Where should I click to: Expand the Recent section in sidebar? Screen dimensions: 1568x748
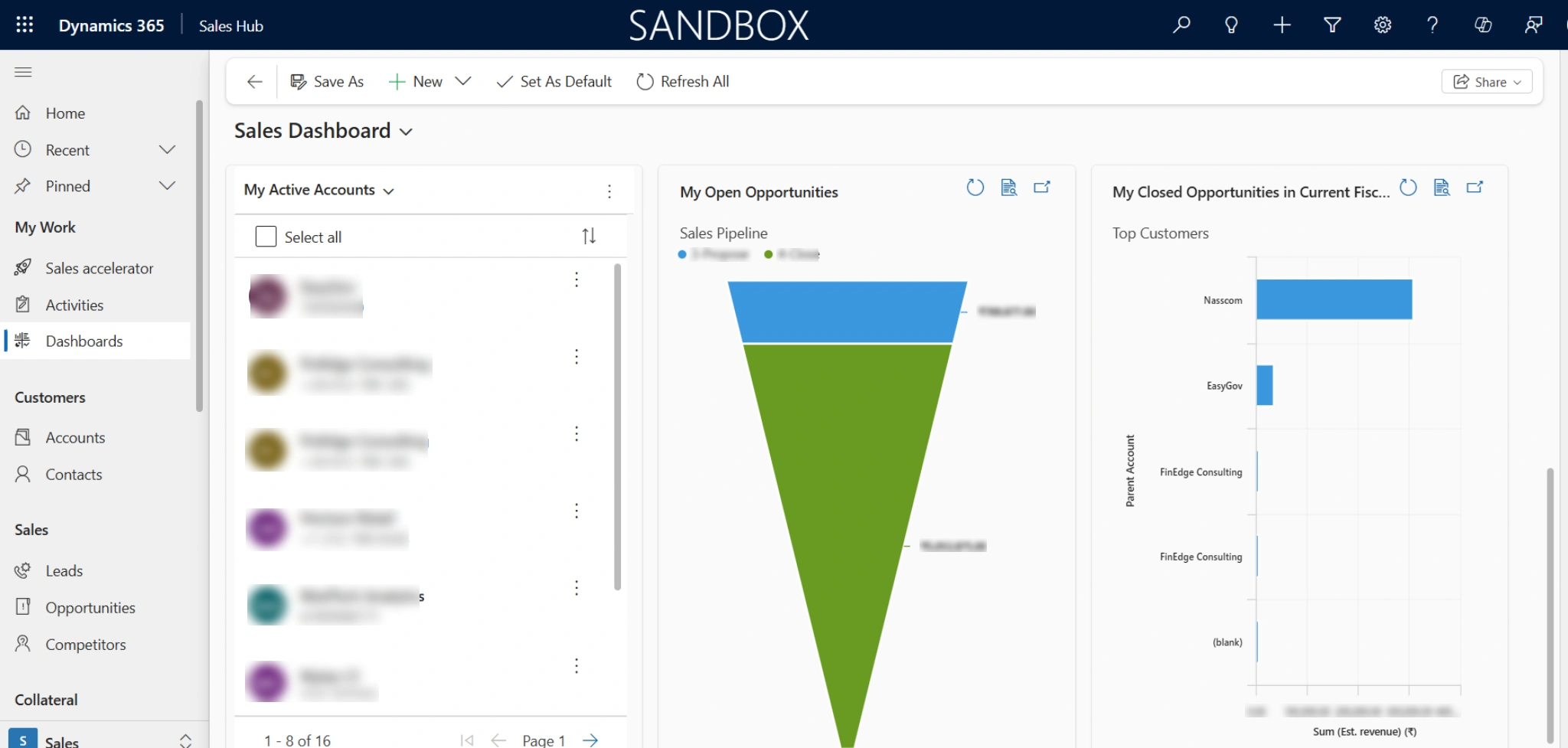(167, 150)
